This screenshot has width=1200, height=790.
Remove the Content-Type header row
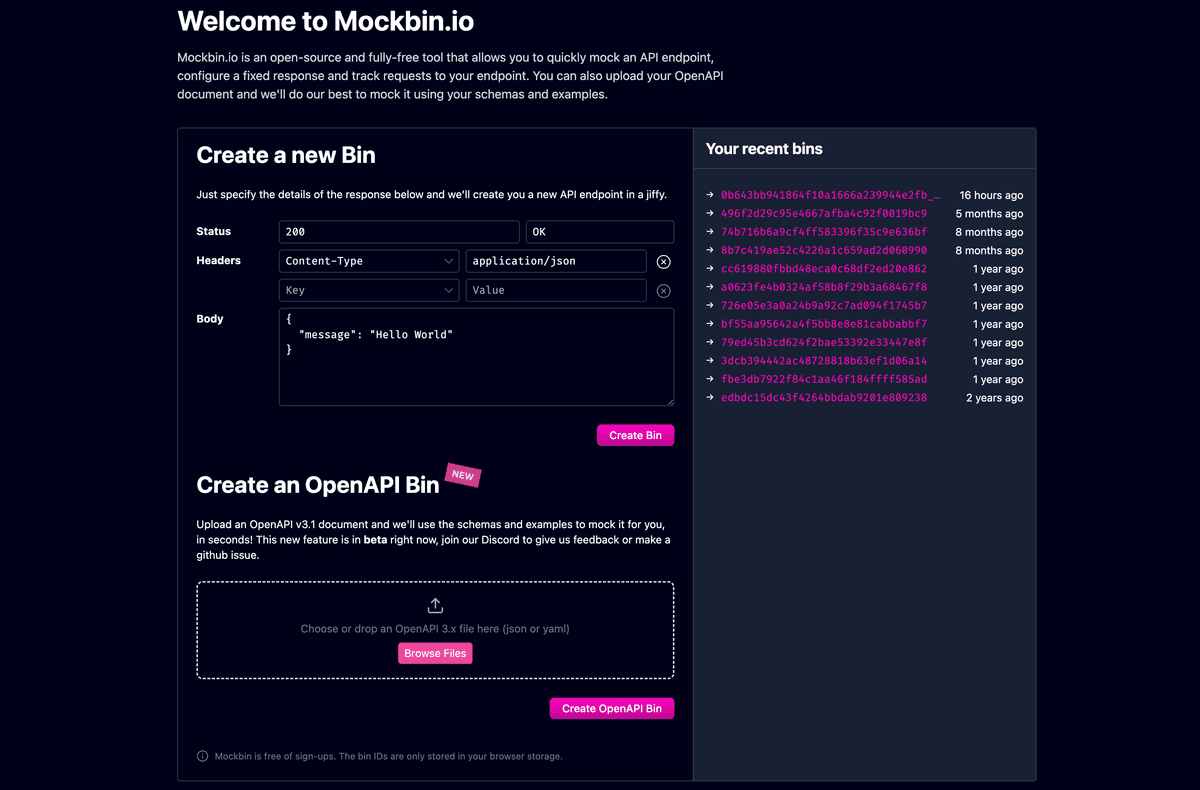[662, 261]
